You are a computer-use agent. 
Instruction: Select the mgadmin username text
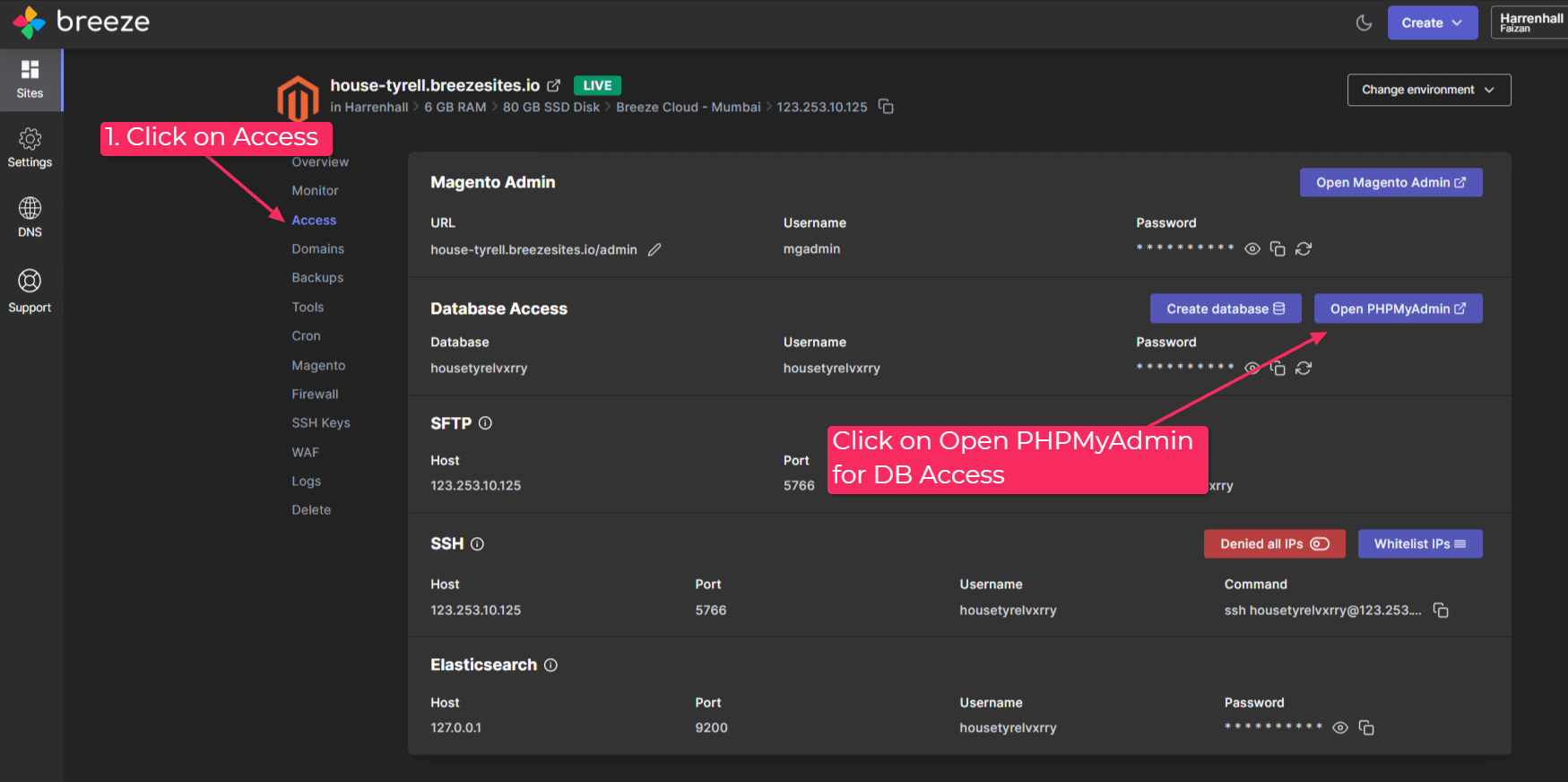[811, 248]
